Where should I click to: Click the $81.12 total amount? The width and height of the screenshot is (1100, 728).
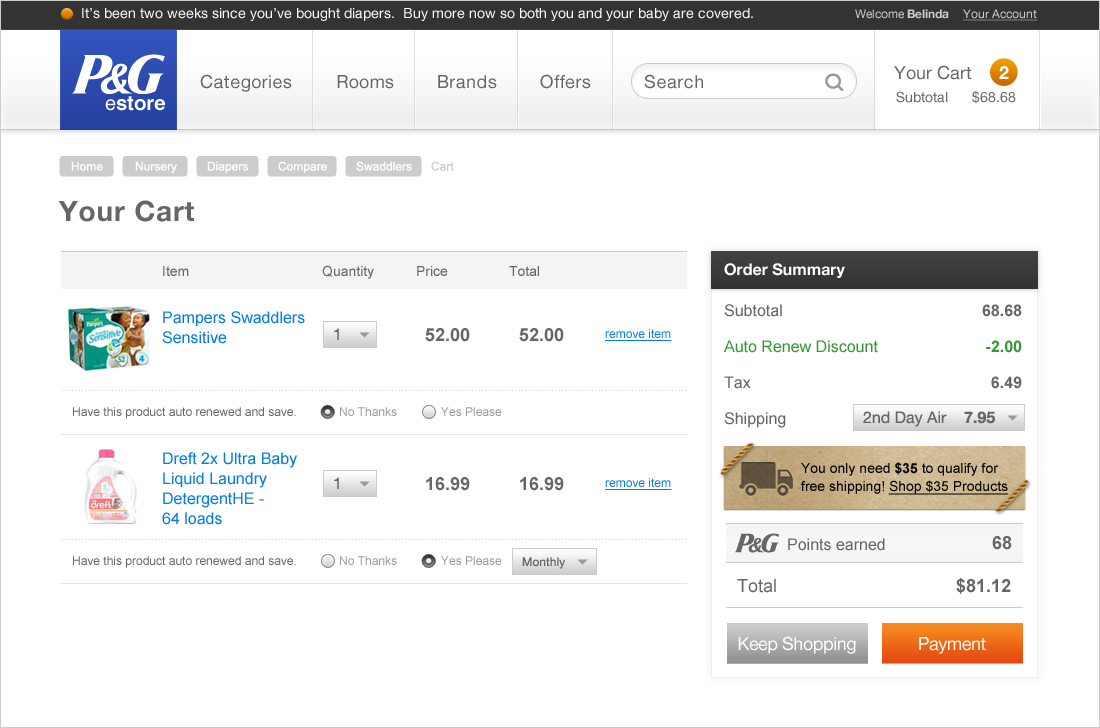(983, 586)
